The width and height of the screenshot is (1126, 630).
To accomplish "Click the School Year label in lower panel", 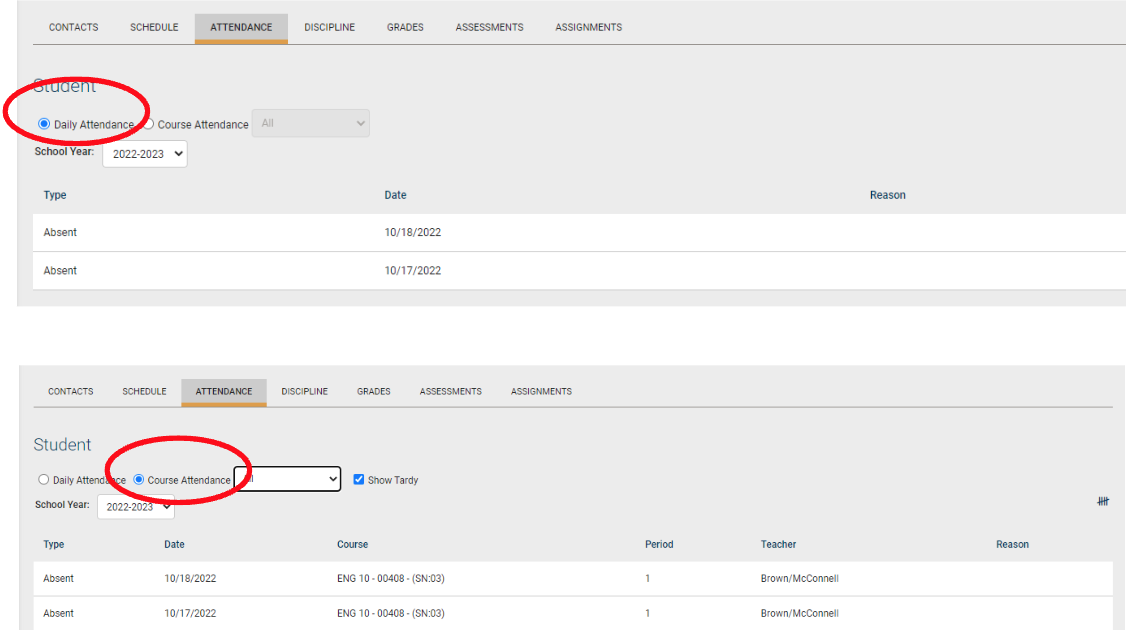I will [x=62, y=505].
